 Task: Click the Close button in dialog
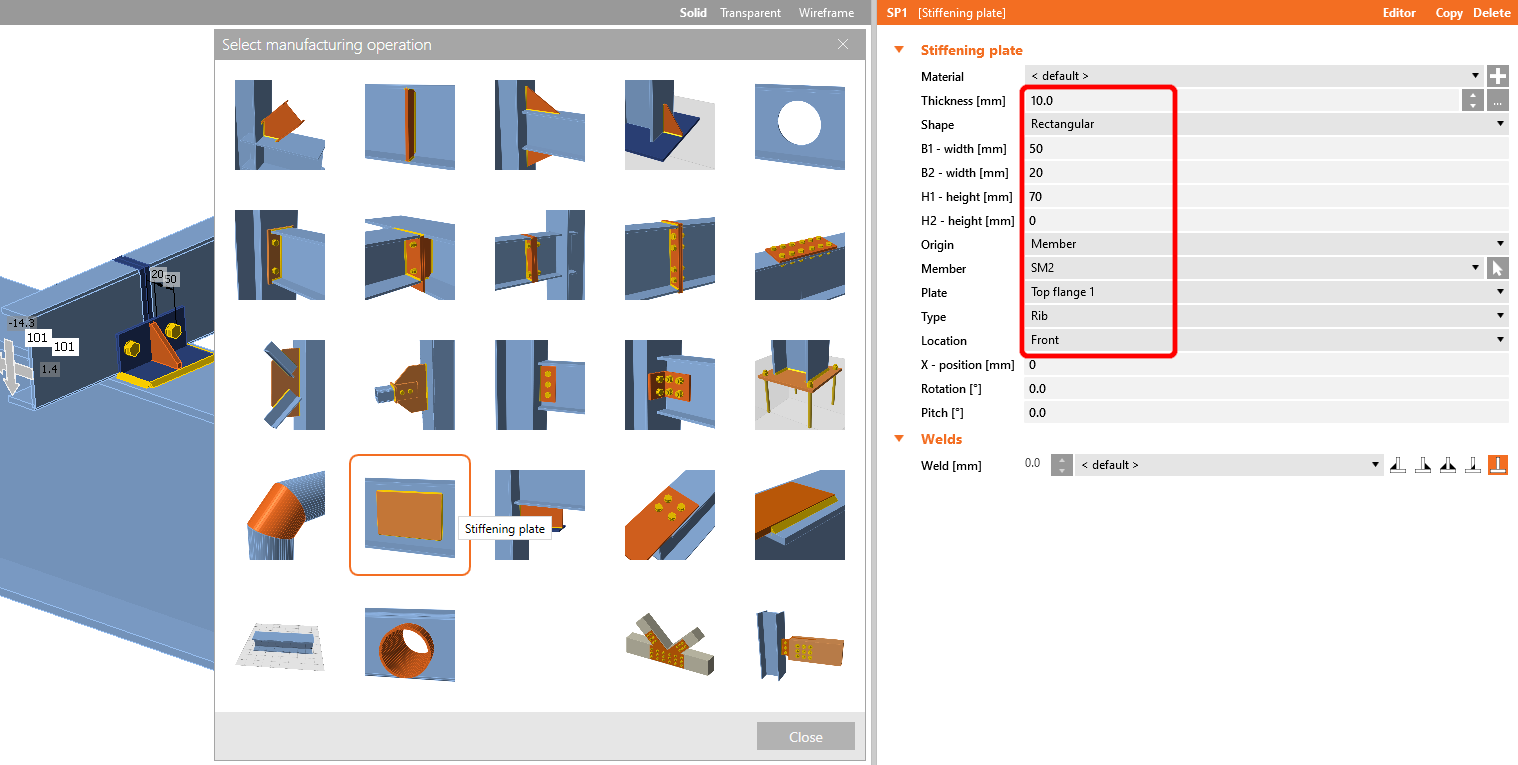(x=805, y=737)
